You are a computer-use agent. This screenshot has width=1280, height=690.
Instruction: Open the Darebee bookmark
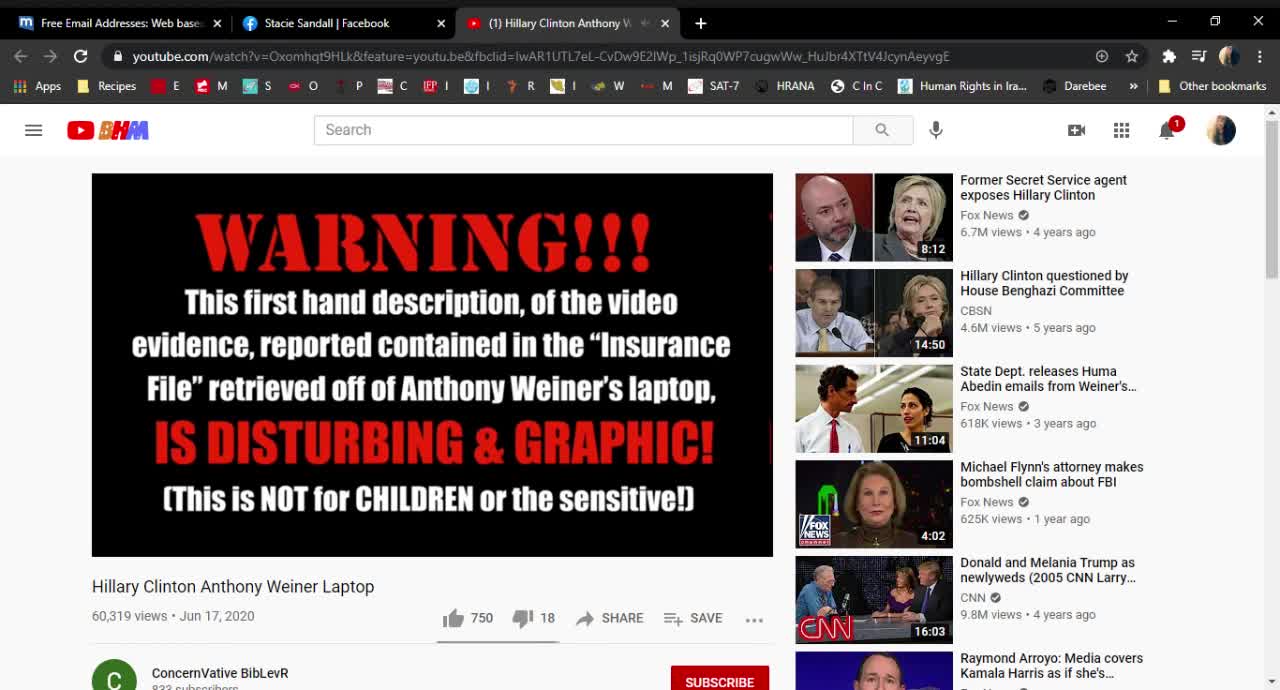pos(1075,86)
